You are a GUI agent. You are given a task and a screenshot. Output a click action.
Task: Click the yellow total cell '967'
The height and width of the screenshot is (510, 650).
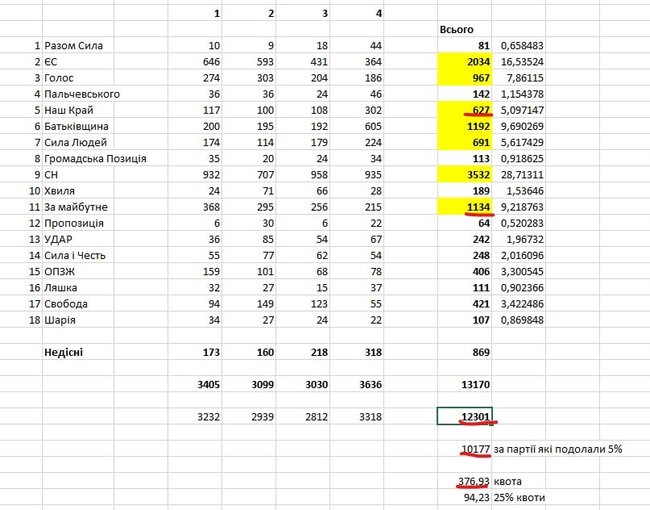click(x=465, y=78)
